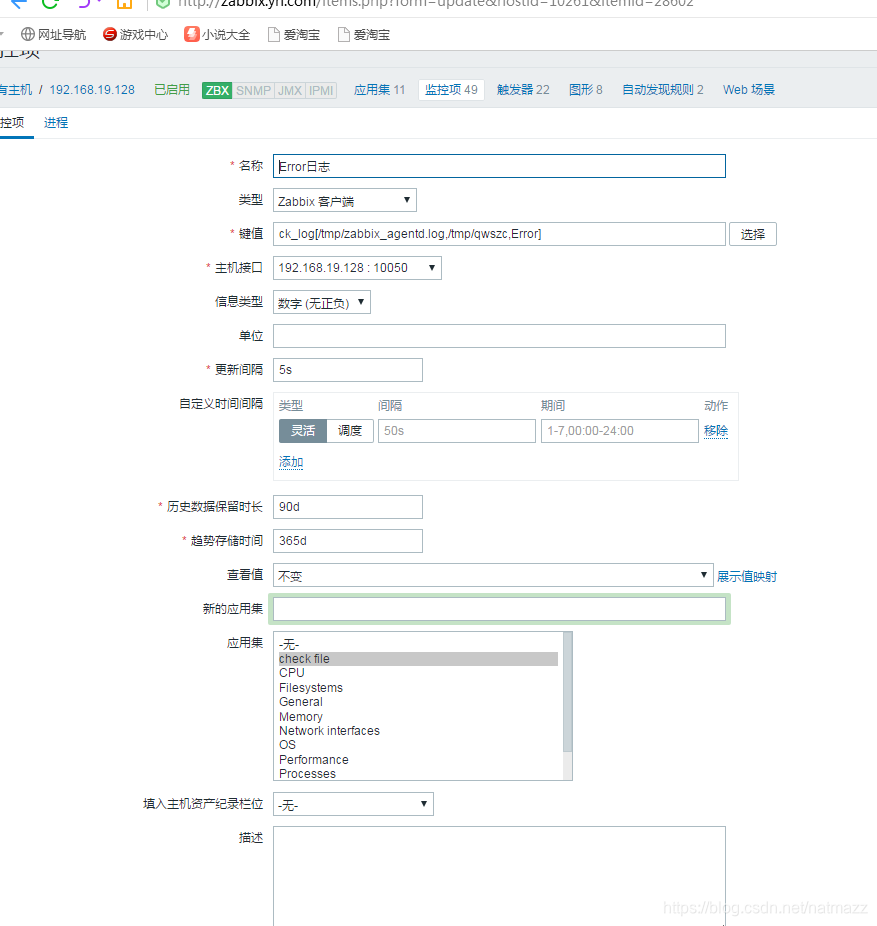The width and height of the screenshot is (877, 926).
Task: Open 自动发现规则 2 navigation tab
Action: click(663, 90)
